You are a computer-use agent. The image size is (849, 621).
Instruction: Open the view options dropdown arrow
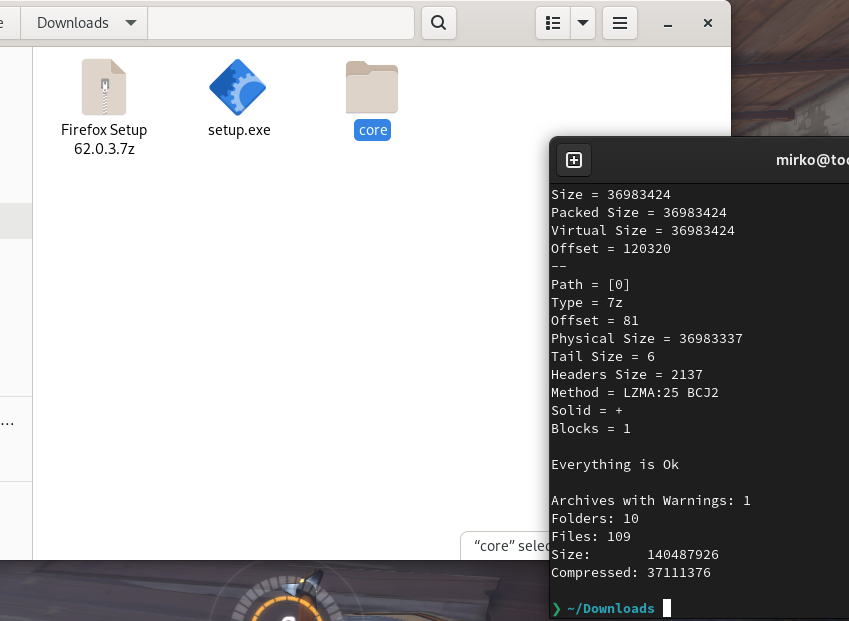coord(581,22)
